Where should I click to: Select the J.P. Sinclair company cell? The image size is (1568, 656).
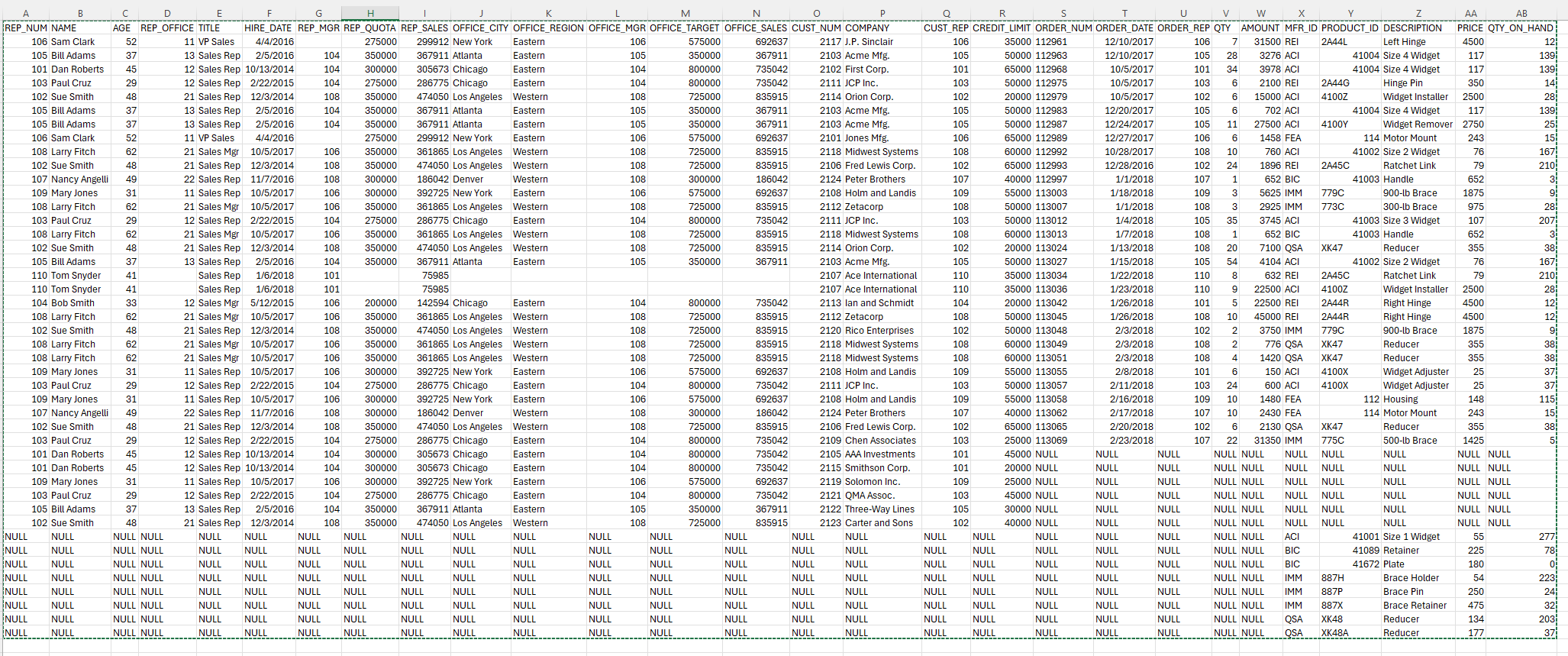point(882,41)
